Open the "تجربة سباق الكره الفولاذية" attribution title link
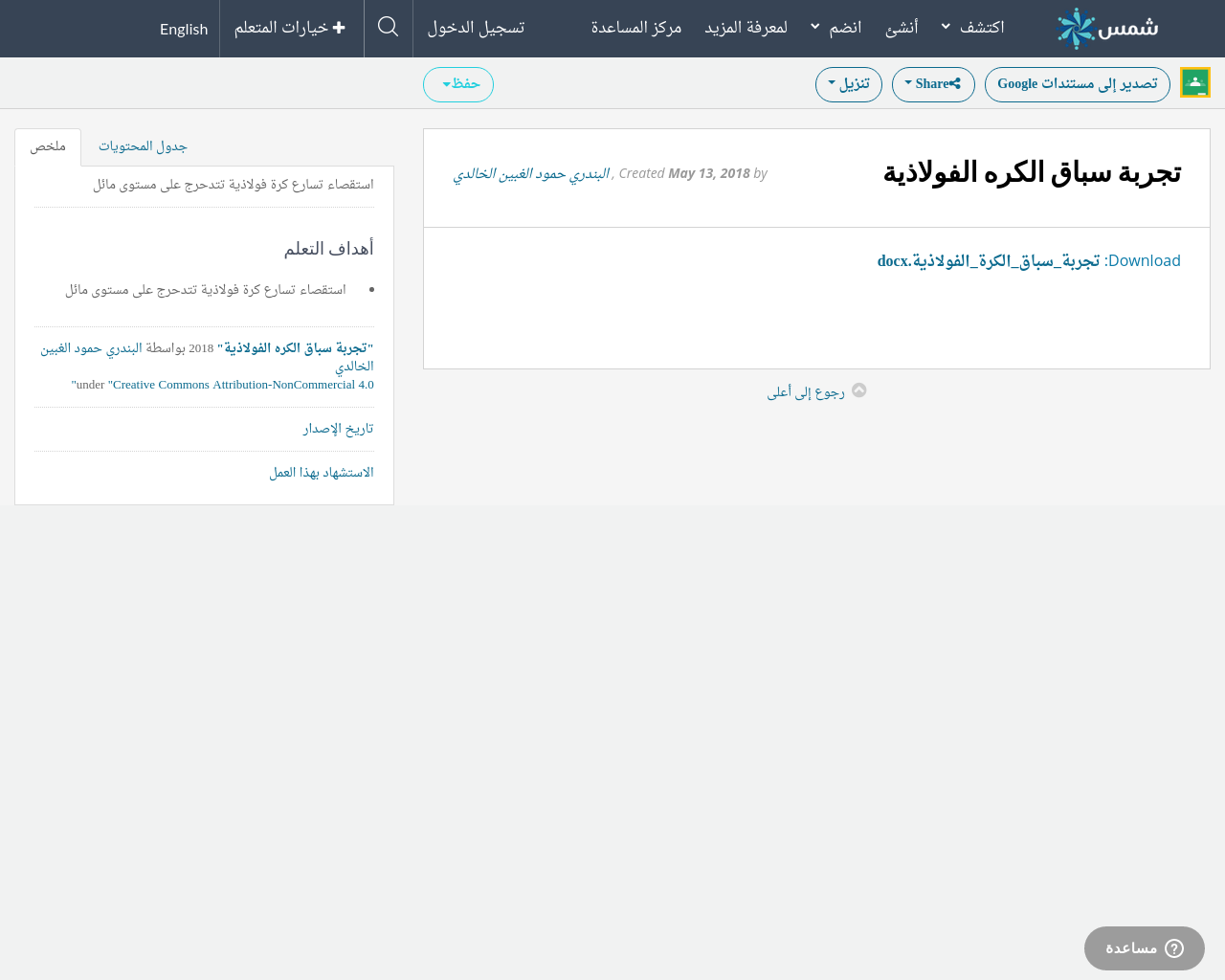 click(x=296, y=348)
